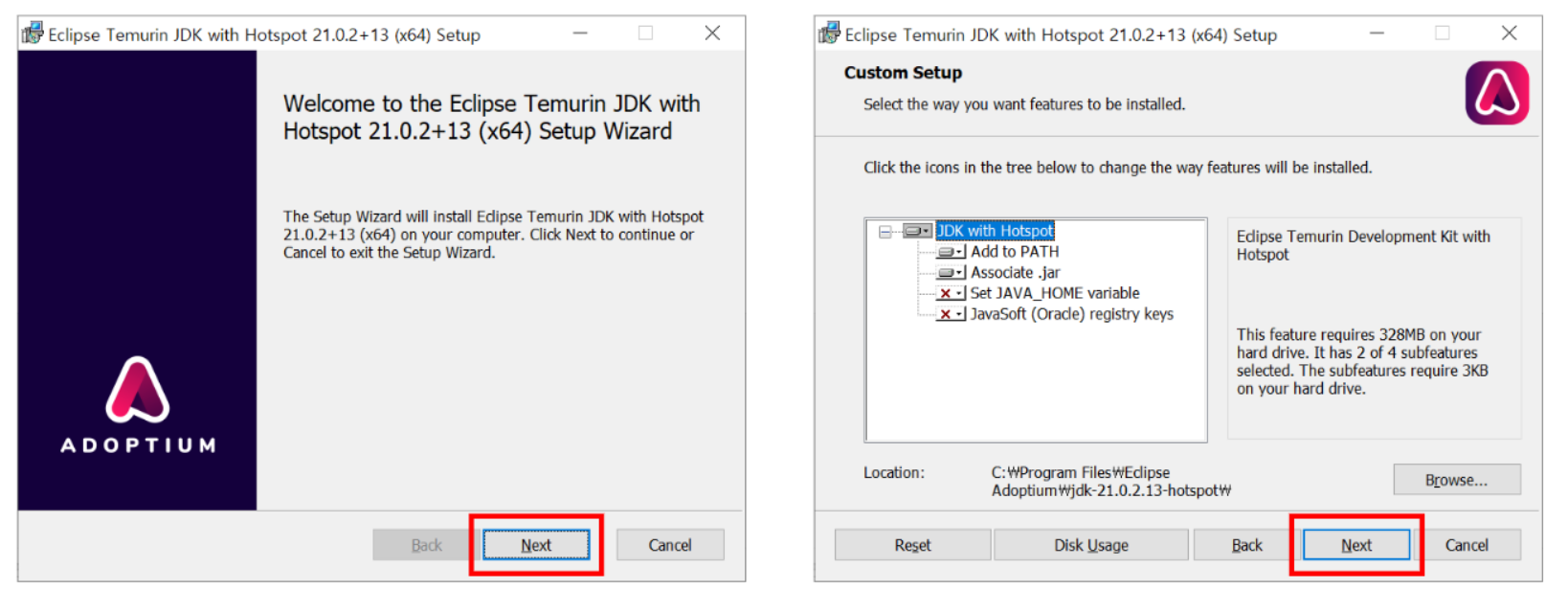
Task: Open the JDK with Hotspot feature drive-icon dropdown
Action: [917, 231]
